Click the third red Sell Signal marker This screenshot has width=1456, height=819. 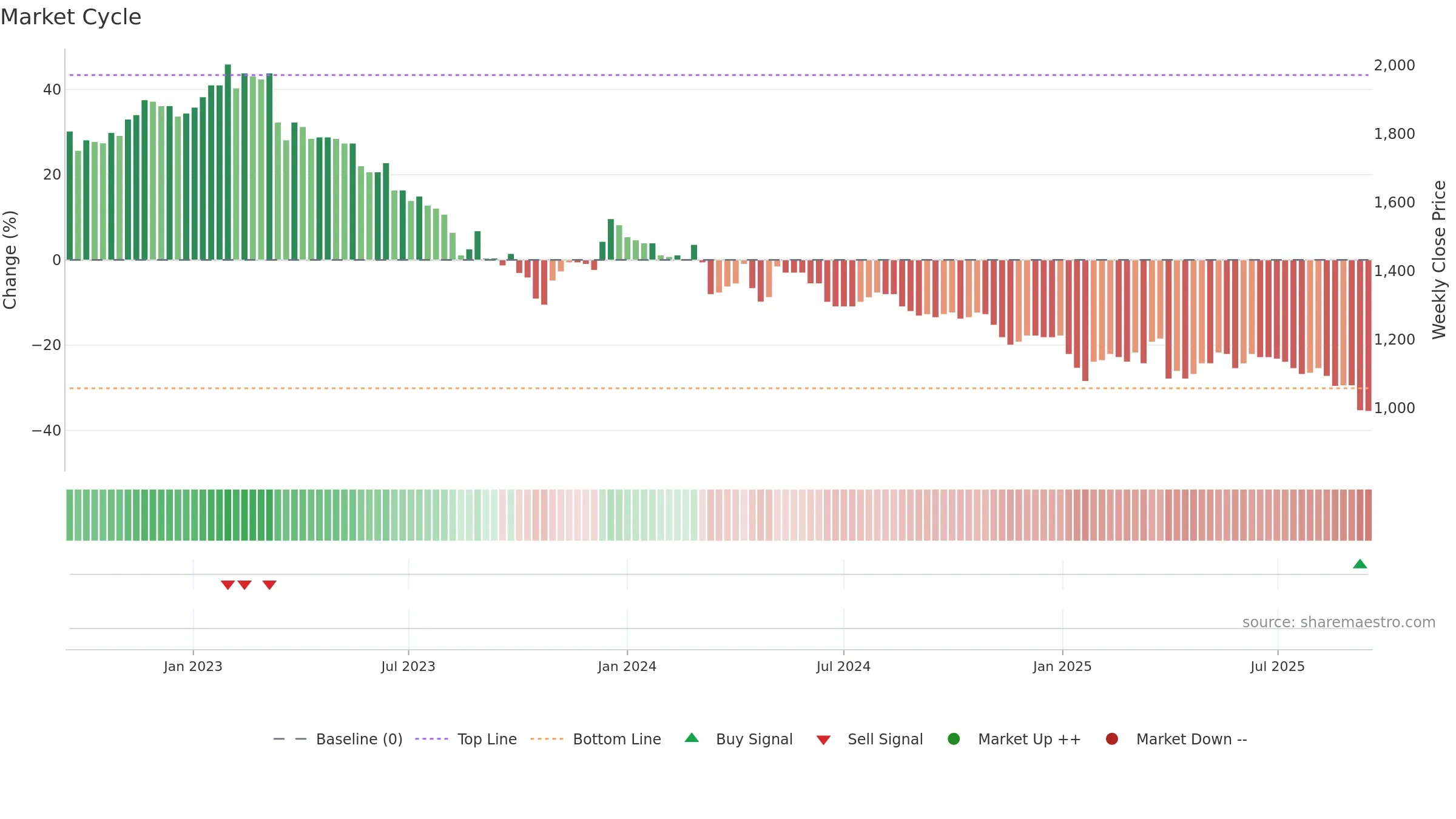coord(269,585)
